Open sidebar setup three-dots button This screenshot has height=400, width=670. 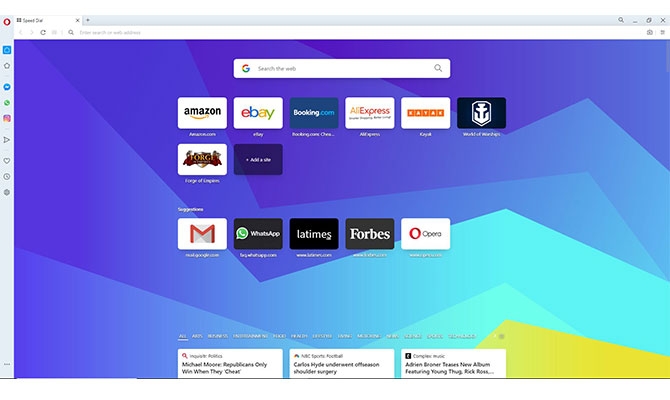point(7,364)
